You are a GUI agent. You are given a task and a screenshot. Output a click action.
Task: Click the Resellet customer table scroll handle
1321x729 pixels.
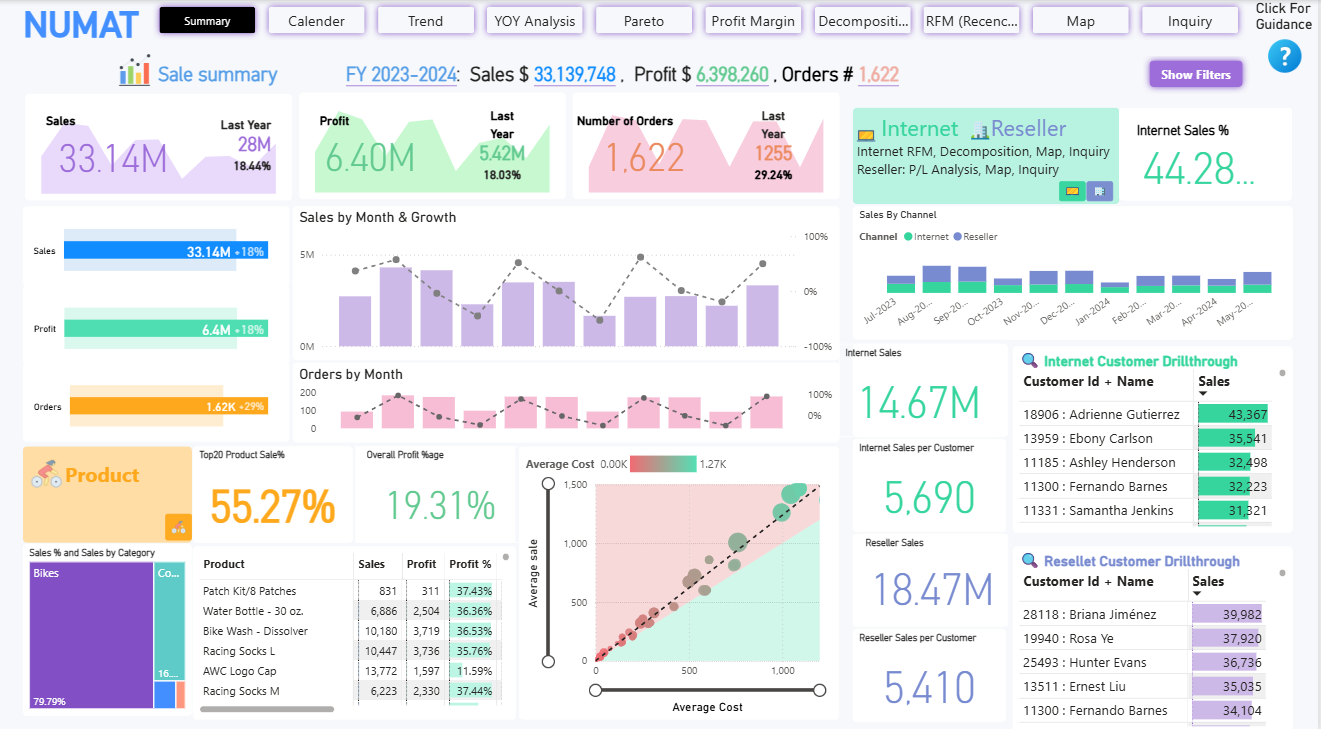pyautogui.click(x=1282, y=573)
